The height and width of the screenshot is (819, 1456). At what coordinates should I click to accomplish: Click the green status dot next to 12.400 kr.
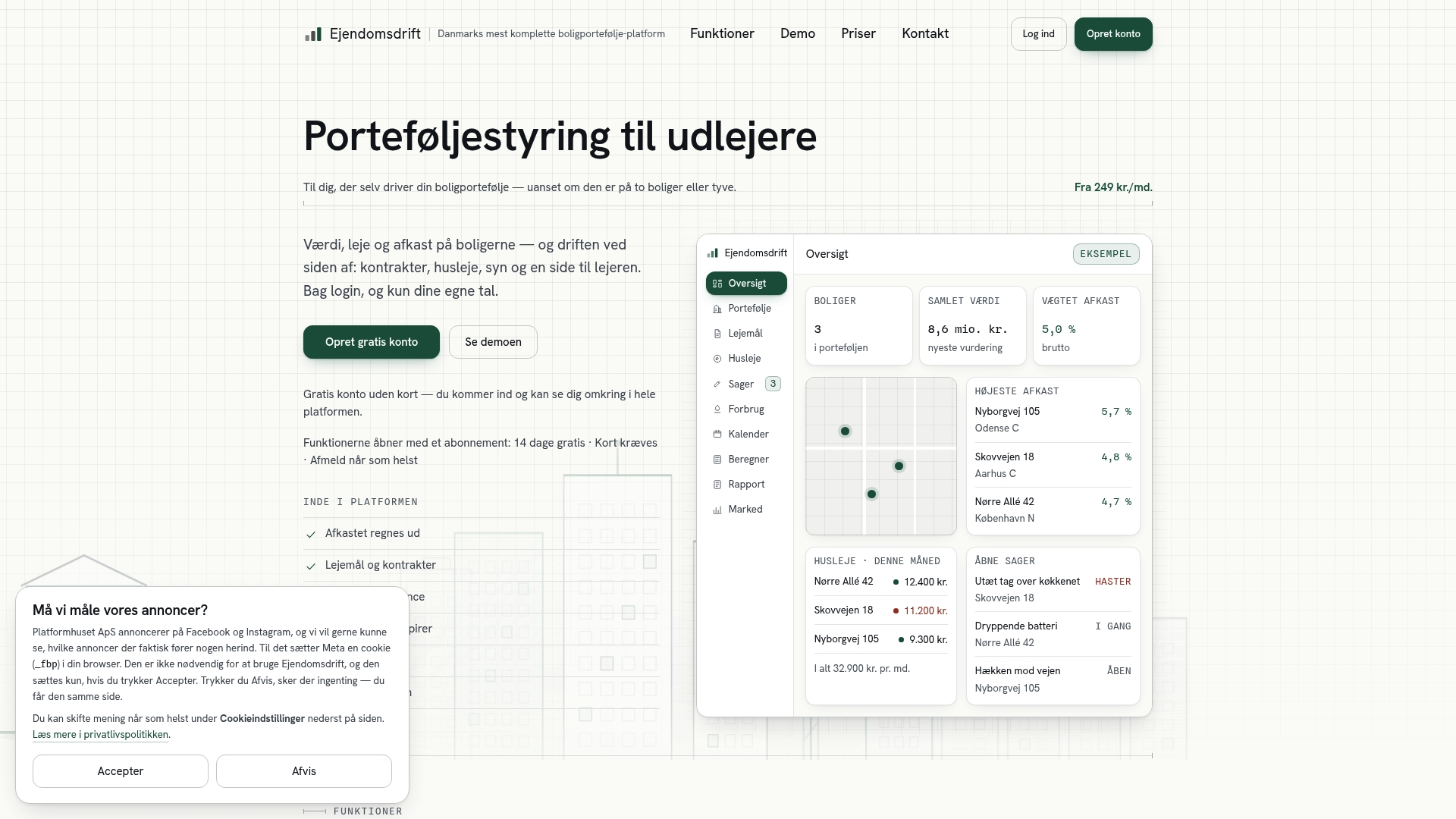896,582
